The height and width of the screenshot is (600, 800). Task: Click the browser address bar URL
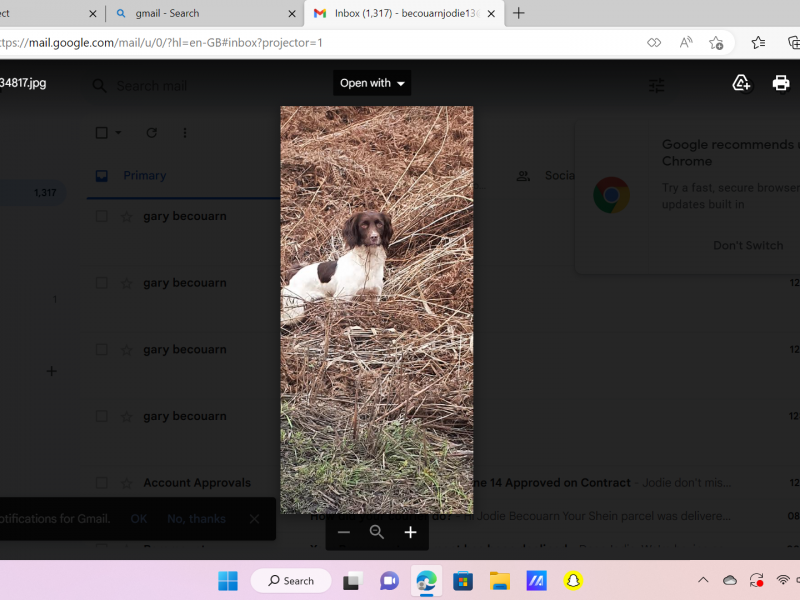160,43
